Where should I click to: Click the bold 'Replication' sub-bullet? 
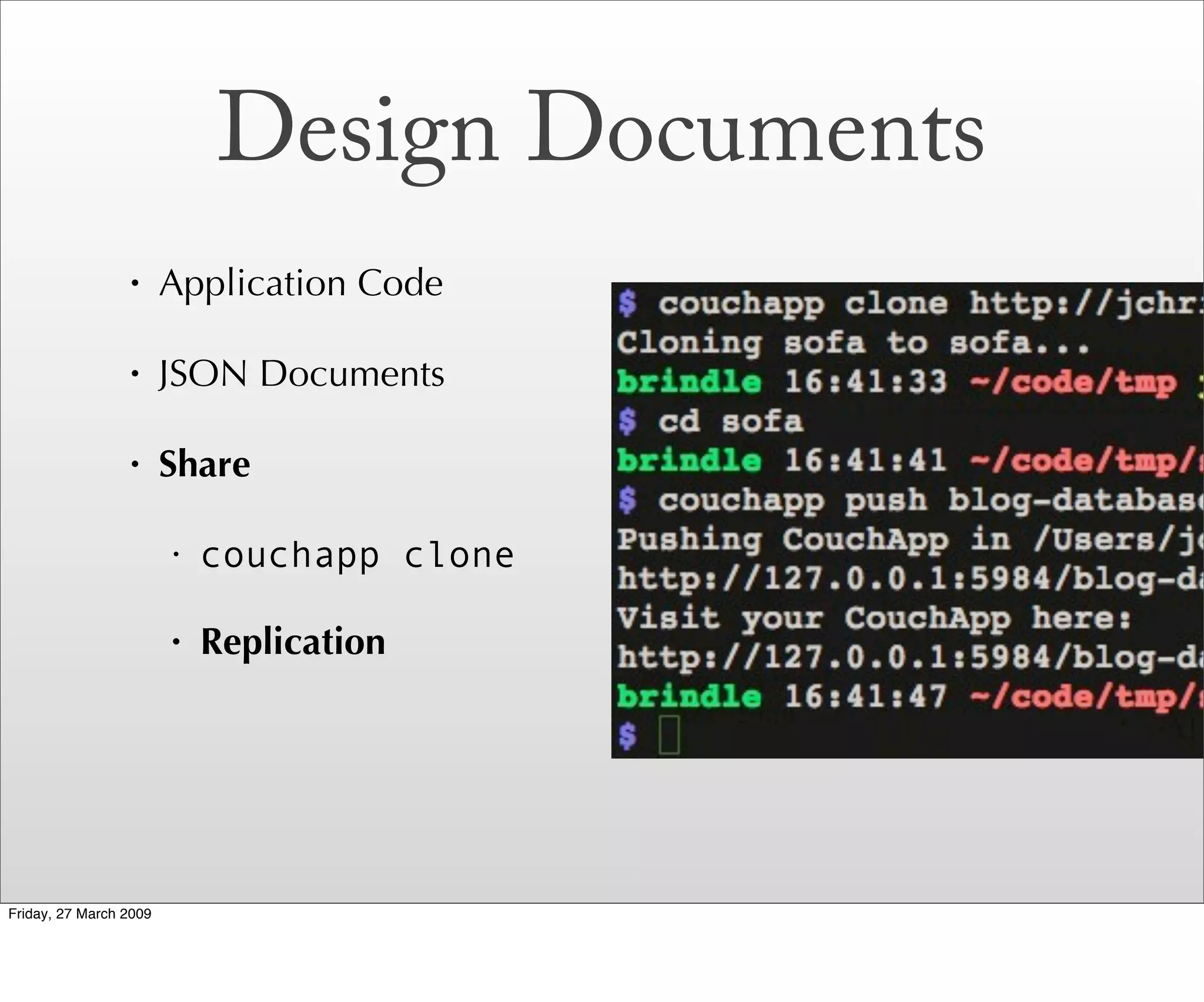(293, 642)
